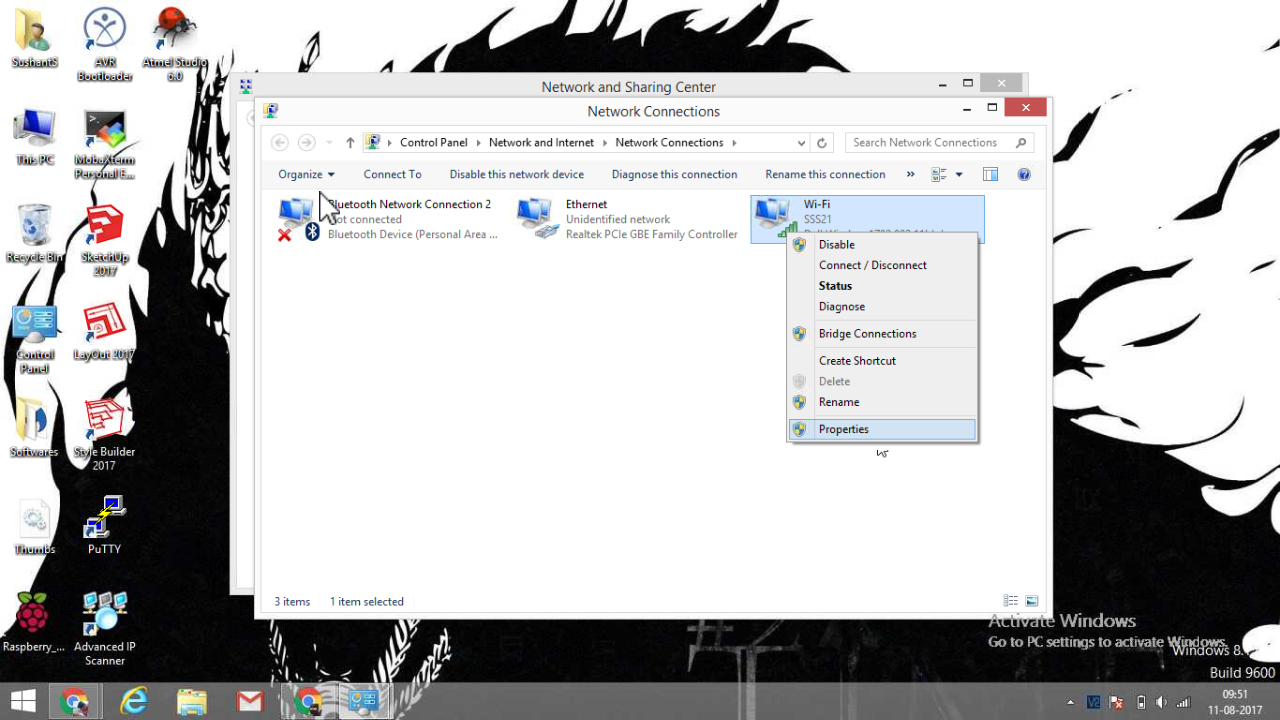Launch MobaXterm Personal Edition shortcut
1280x720 pixels.
pyautogui.click(x=104, y=144)
